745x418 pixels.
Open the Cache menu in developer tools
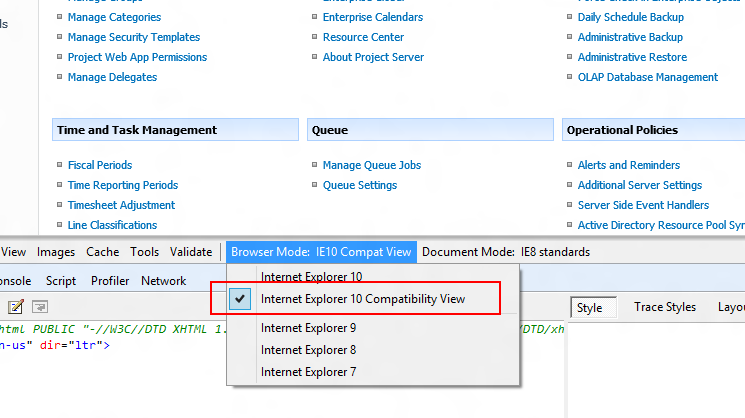[x=103, y=252]
